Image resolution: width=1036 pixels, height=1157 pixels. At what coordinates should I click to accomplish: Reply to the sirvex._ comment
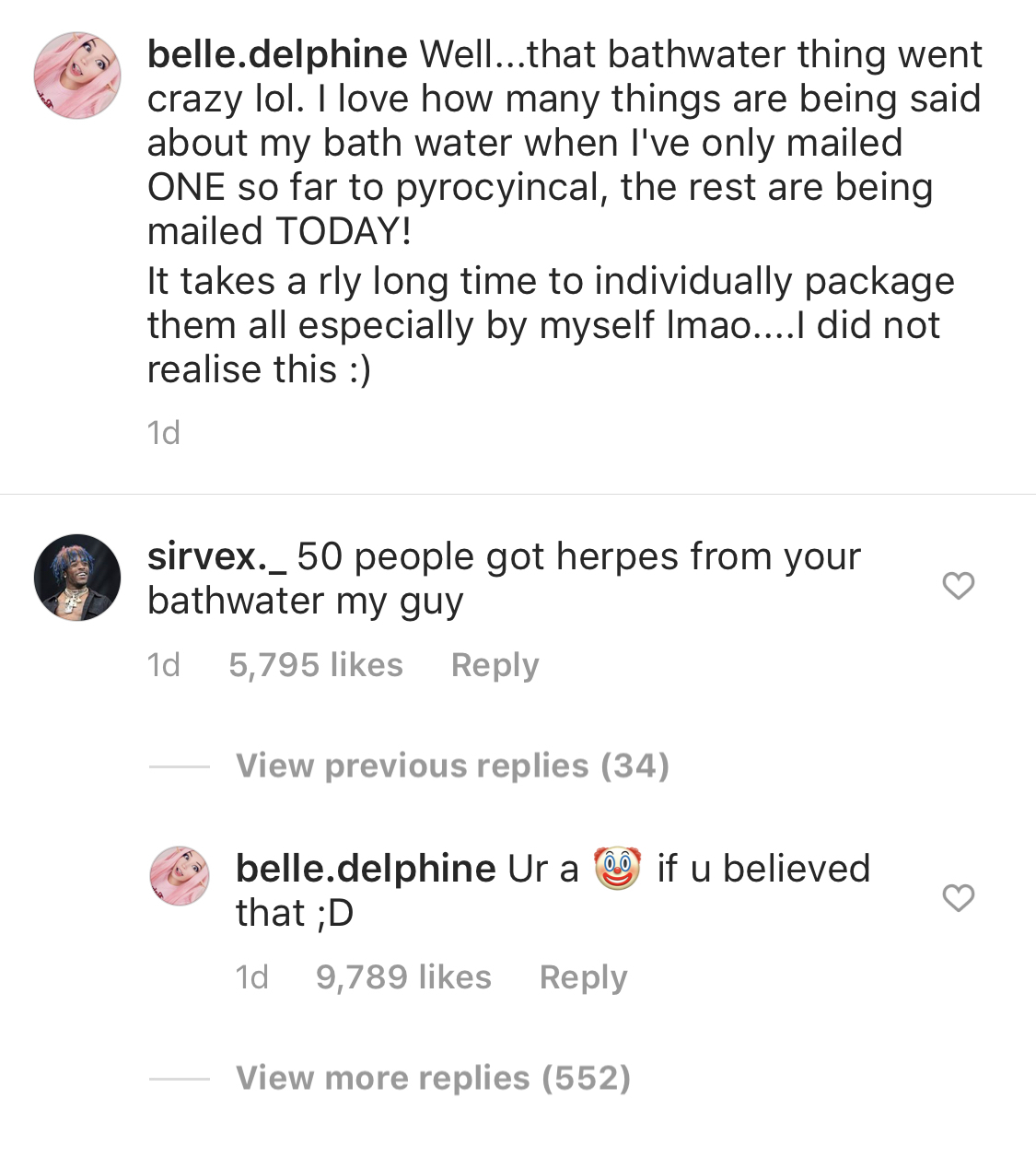point(495,665)
